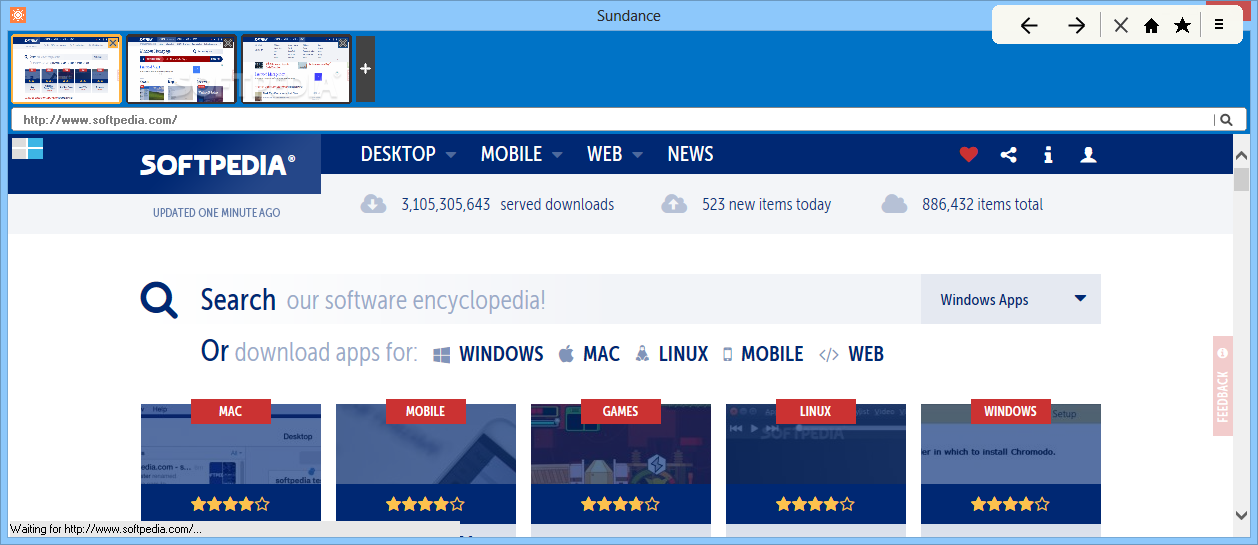The image size is (1258, 545).
Task: Choose MOBILE download apps link
Action: [762, 354]
